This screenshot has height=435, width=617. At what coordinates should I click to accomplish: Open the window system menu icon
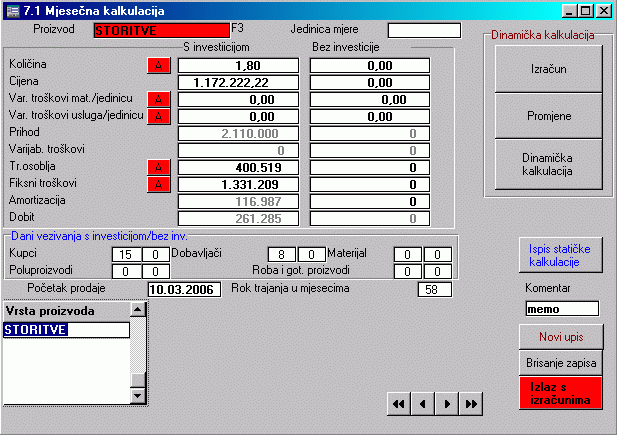click(13, 11)
